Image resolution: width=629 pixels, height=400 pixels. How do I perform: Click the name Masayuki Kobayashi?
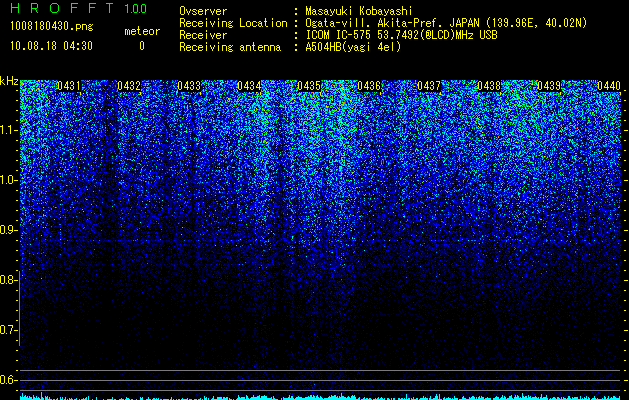coord(359,11)
